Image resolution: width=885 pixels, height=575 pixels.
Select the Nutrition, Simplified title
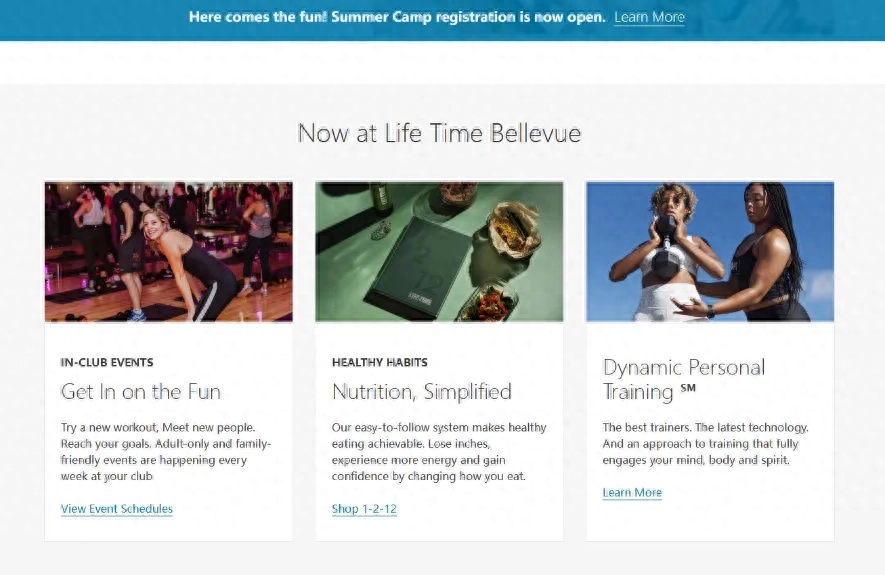[422, 392]
